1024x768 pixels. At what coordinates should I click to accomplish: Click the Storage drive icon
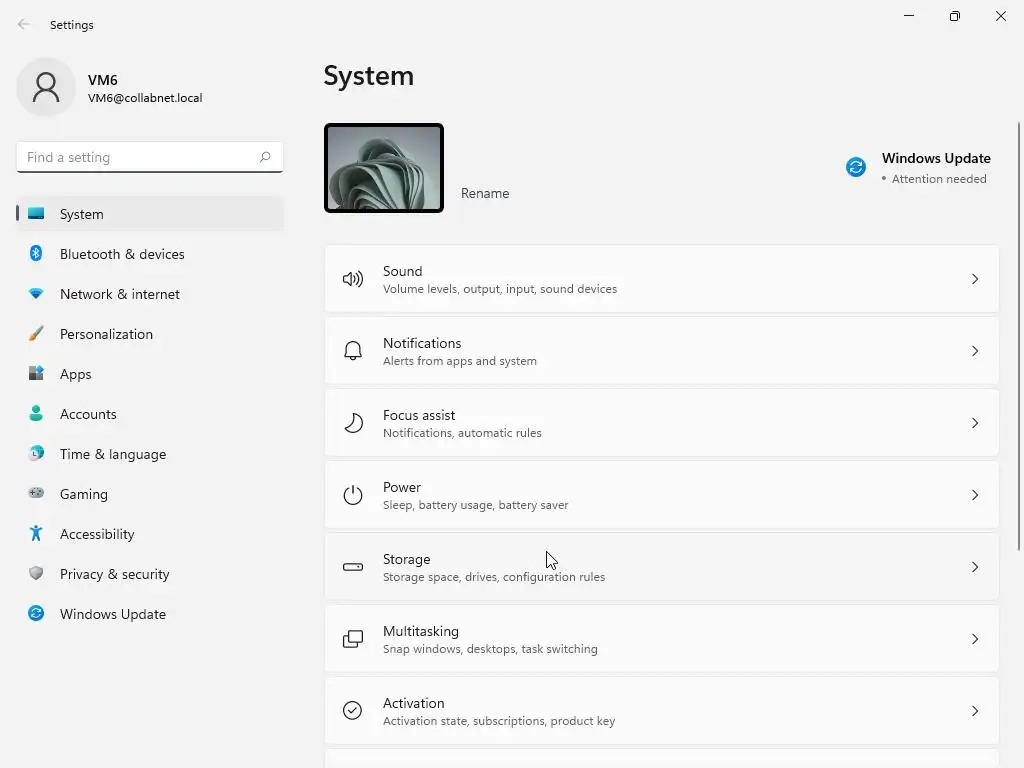353,567
